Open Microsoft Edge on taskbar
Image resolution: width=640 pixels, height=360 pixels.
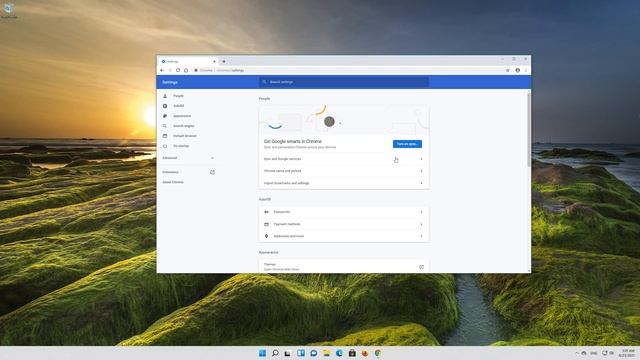point(339,353)
